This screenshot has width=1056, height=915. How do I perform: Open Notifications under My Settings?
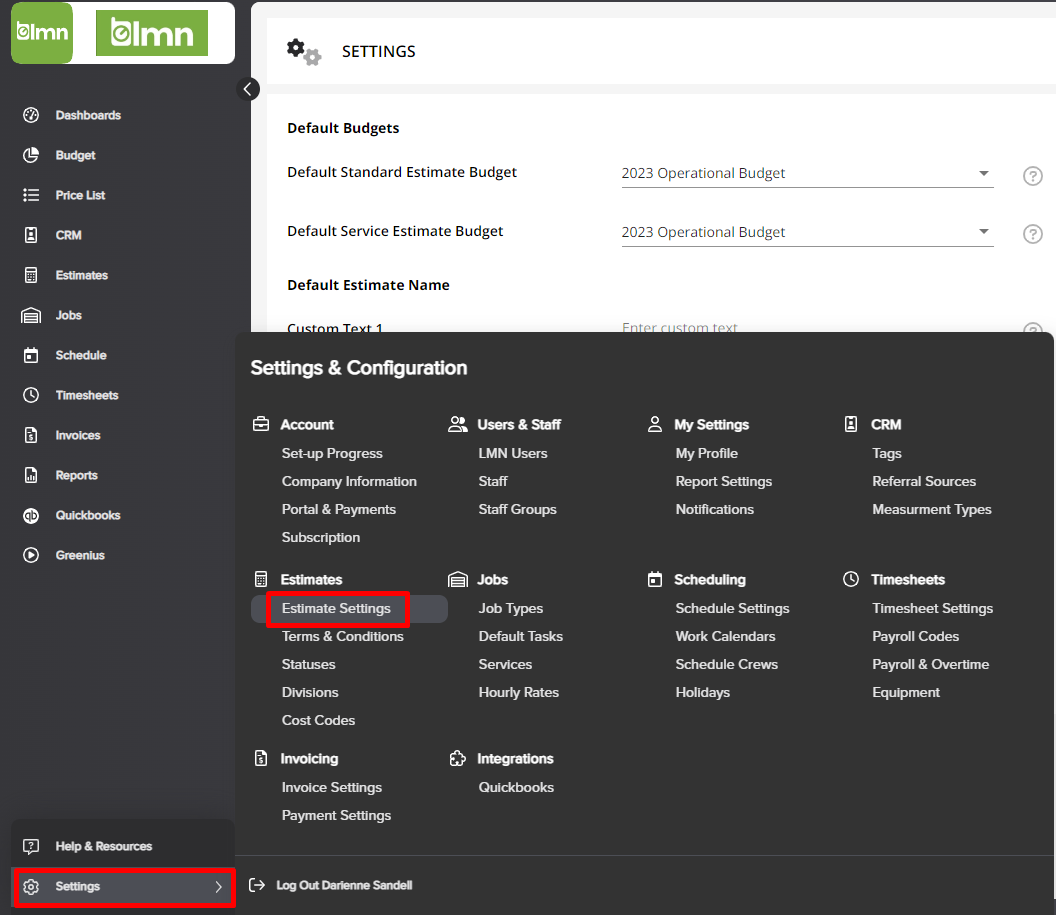pos(715,510)
